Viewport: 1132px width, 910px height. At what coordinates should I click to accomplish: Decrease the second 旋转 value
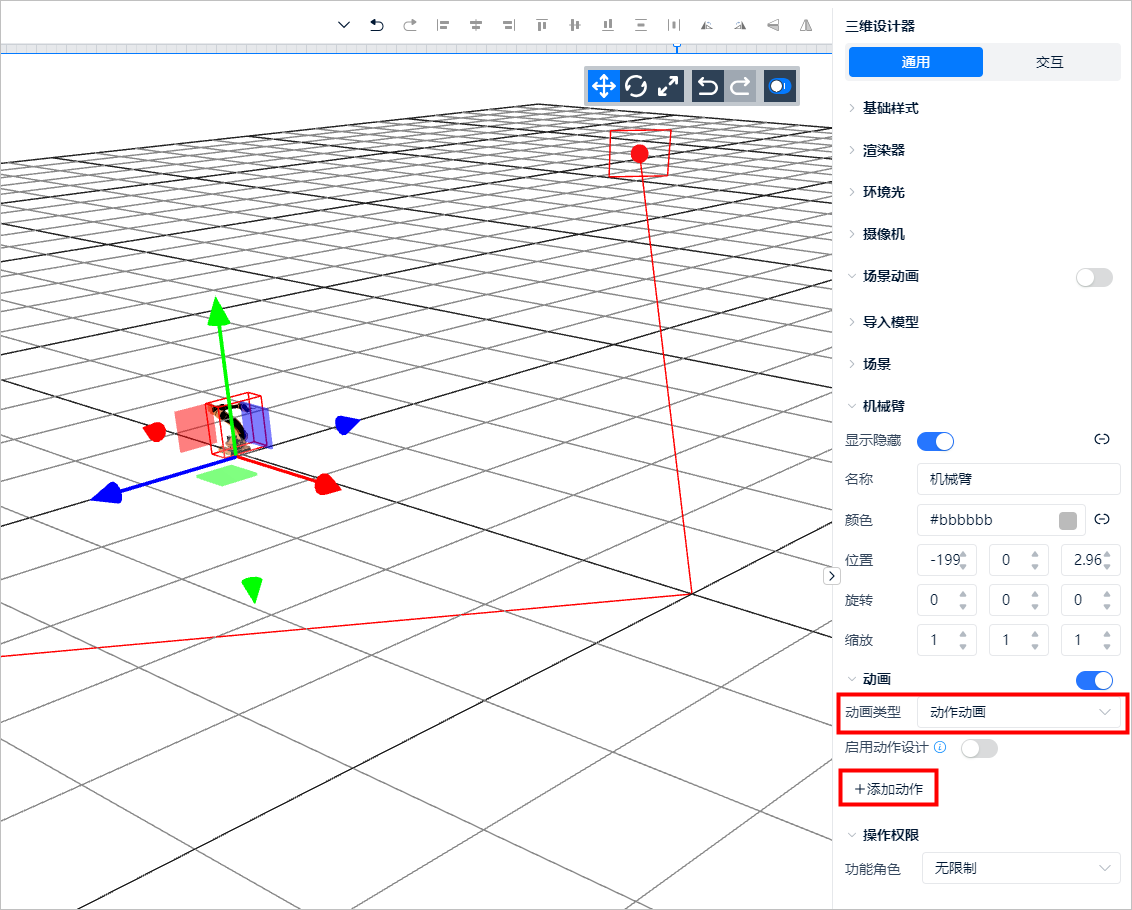pyautogui.click(x=1035, y=607)
